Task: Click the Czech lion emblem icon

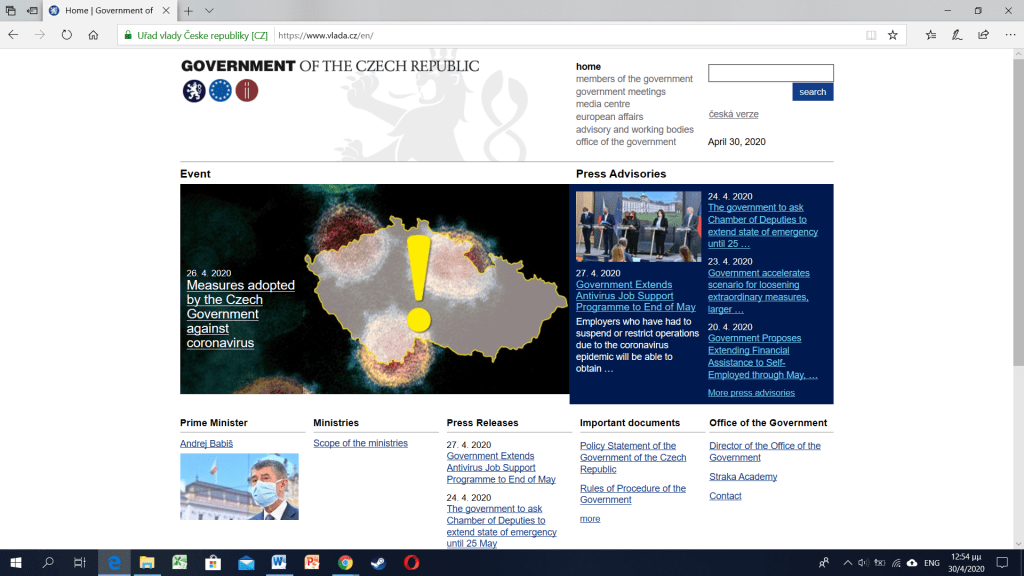Action: coord(194,91)
